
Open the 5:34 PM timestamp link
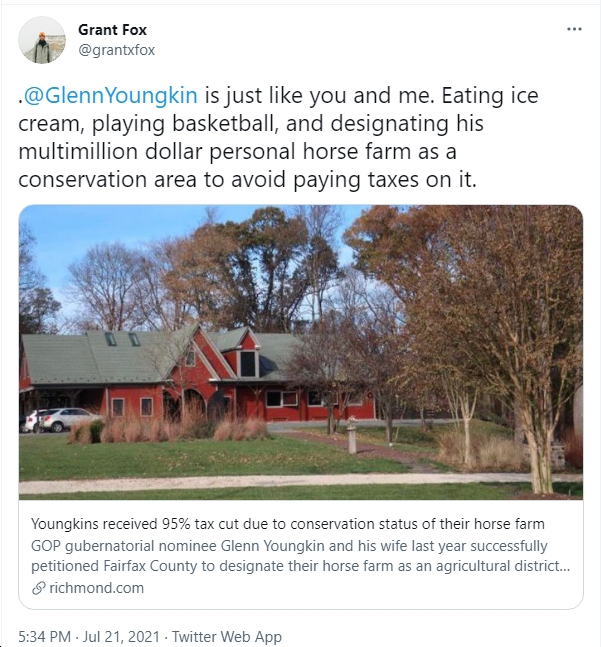coord(45,636)
